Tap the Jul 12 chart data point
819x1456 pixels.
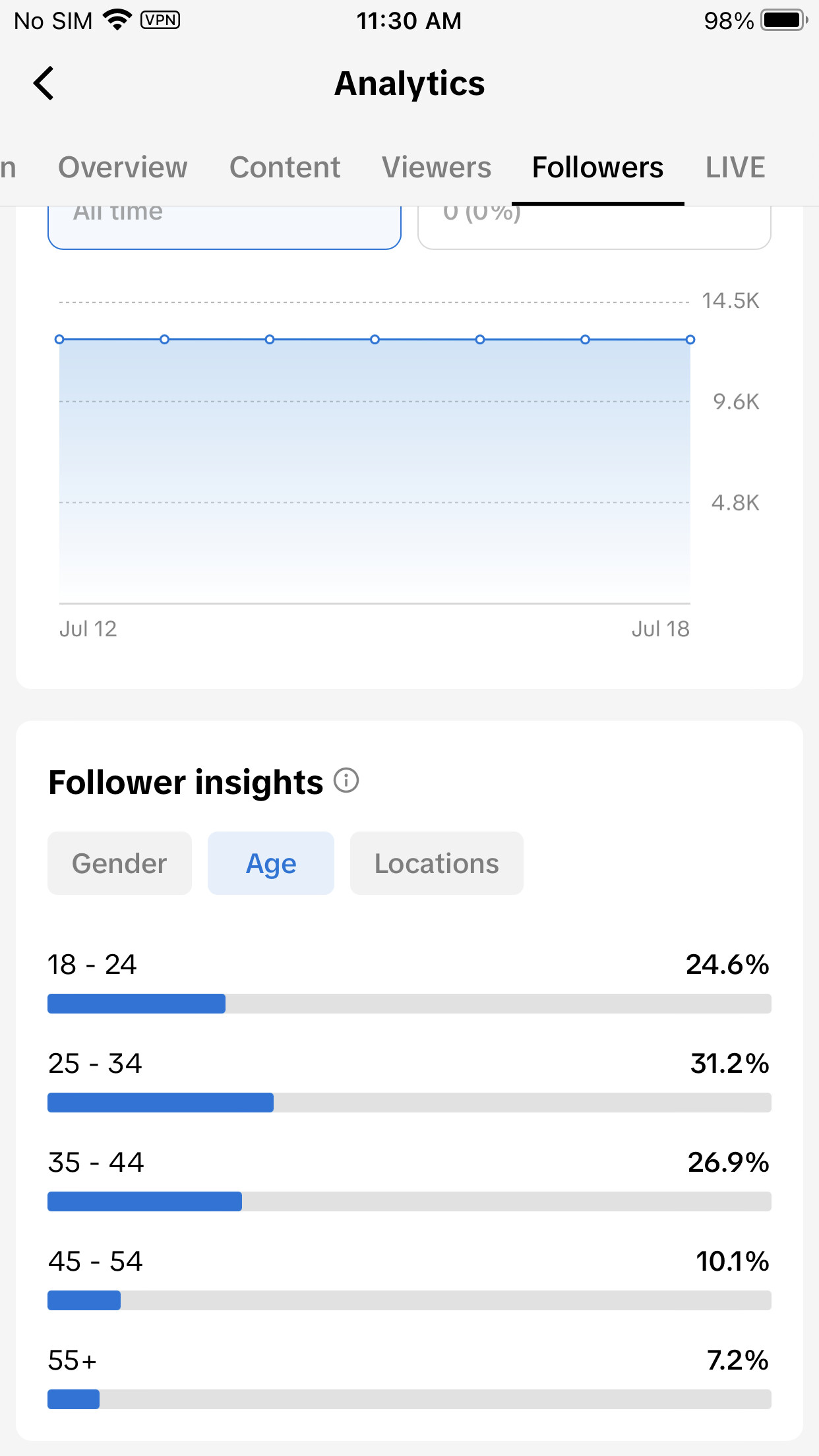click(x=59, y=340)
